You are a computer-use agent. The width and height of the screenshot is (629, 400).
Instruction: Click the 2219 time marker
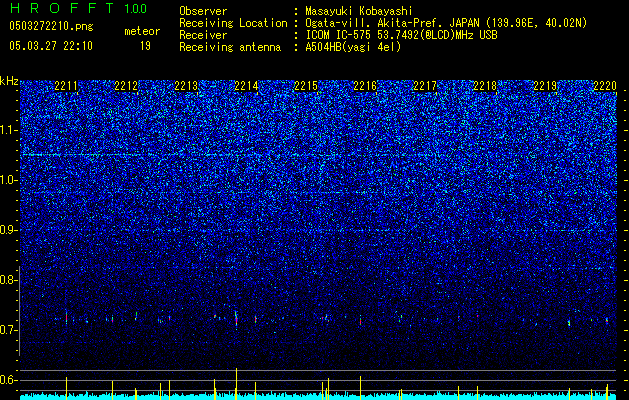pyautogui.click(x=545, y=86)
